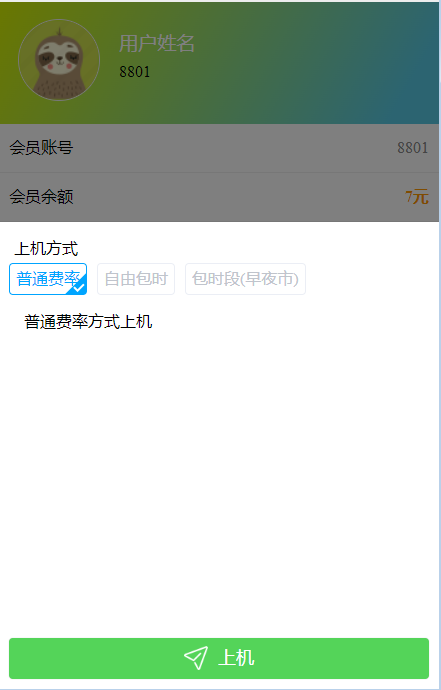441x690 pixels.
Task: Select the 自由包时 option
Action: [x=136, y=279]
